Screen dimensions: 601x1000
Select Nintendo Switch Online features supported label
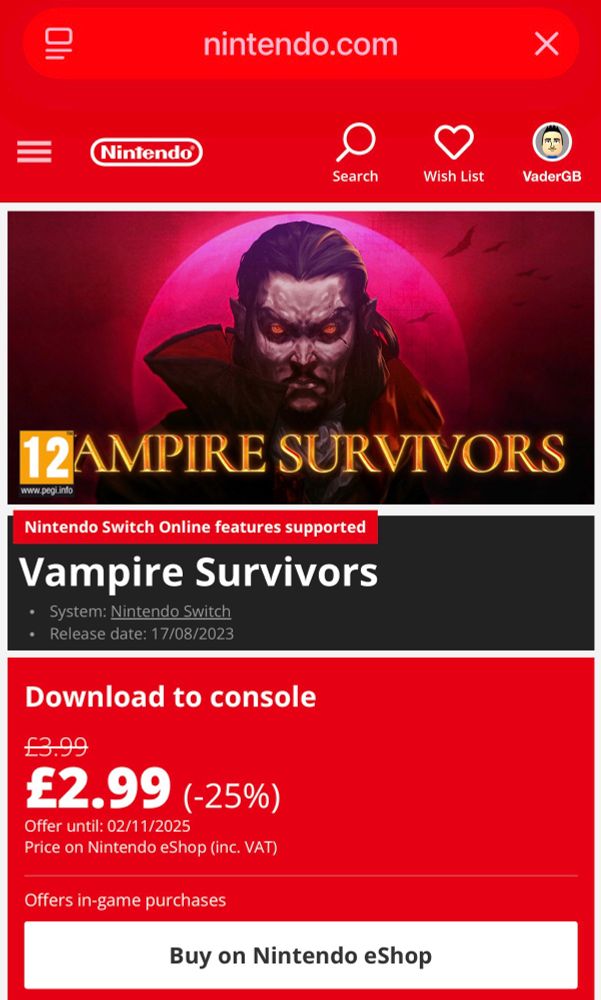pos(195,527)
